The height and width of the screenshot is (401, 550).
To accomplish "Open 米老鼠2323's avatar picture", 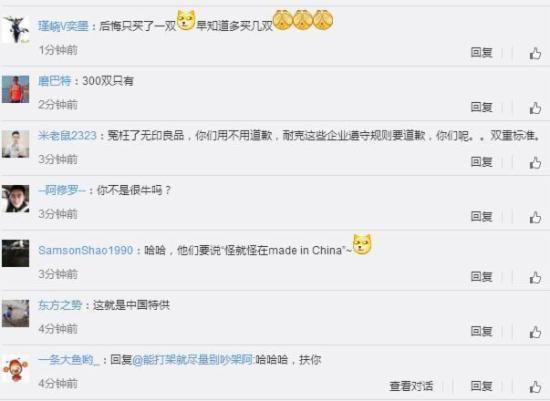I will (x=15, y=144).
